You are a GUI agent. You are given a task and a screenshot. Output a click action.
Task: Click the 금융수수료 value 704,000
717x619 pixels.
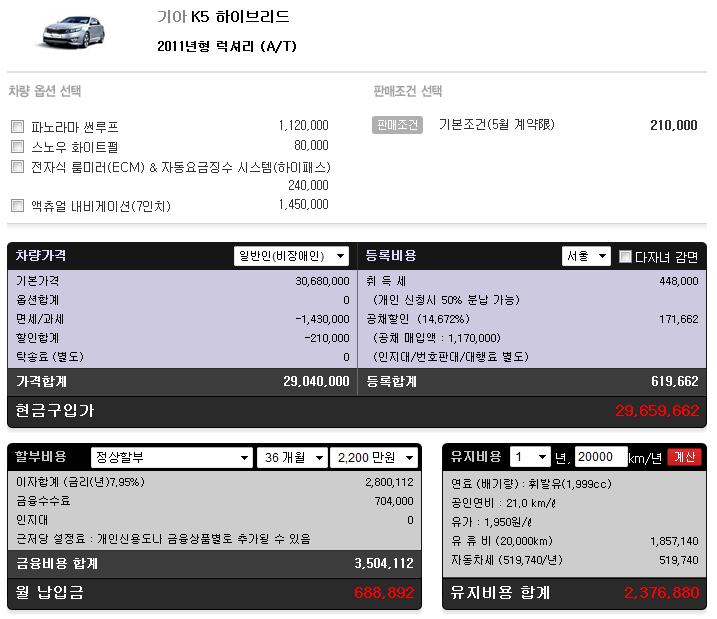(x=394, y=502)
